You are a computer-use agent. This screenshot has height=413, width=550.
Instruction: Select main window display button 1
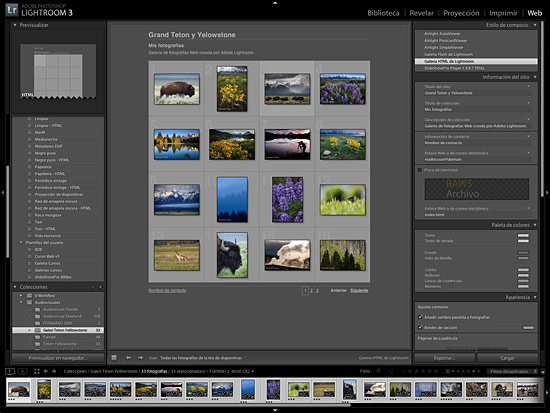(x=10, y=371)
